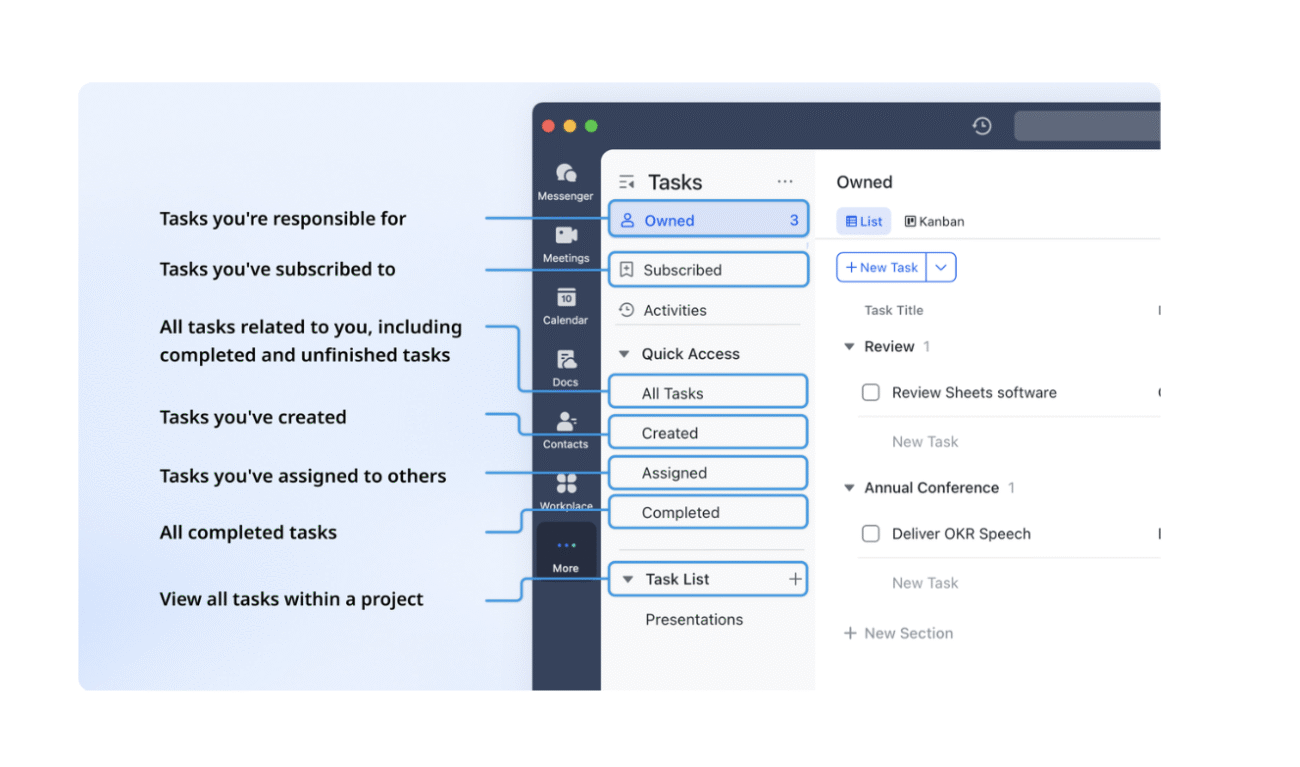The width and height of the screenshot is (1300, 767).
Task: Open Messenger from the sidebar
Action: pos(565,175)
